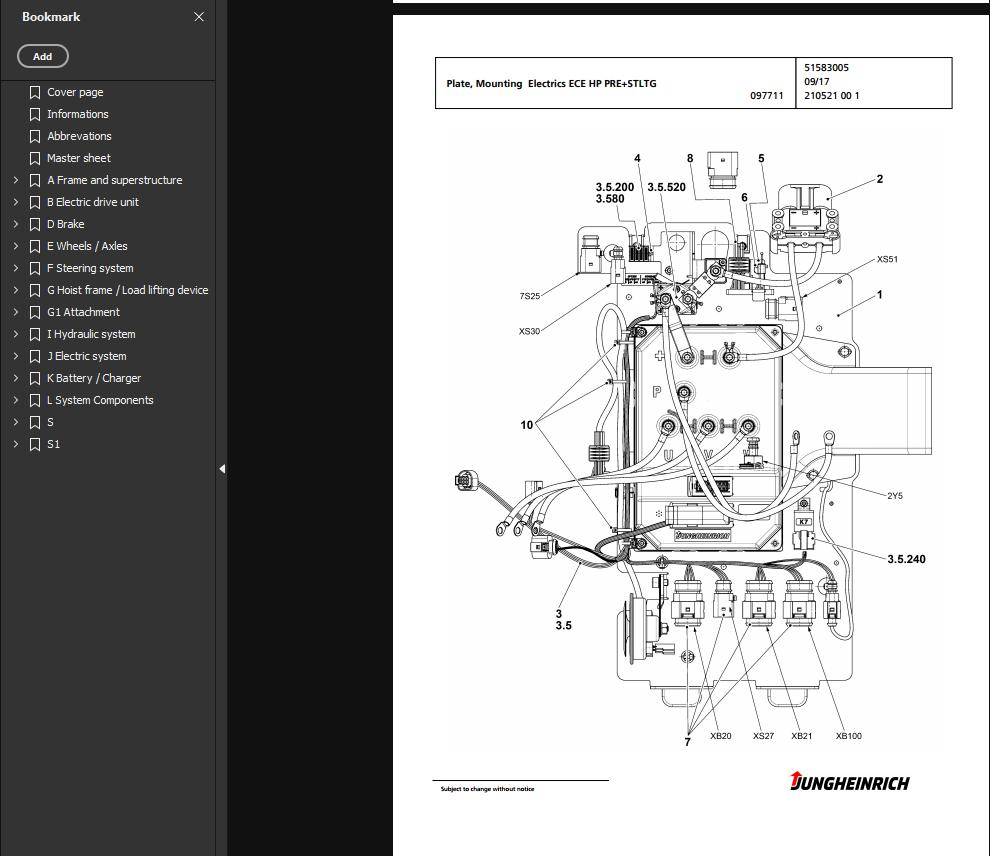Viewport: 990px width, 856px height.
Task: Click the Master sheet bookmark icon
Action: click(35, 158)
